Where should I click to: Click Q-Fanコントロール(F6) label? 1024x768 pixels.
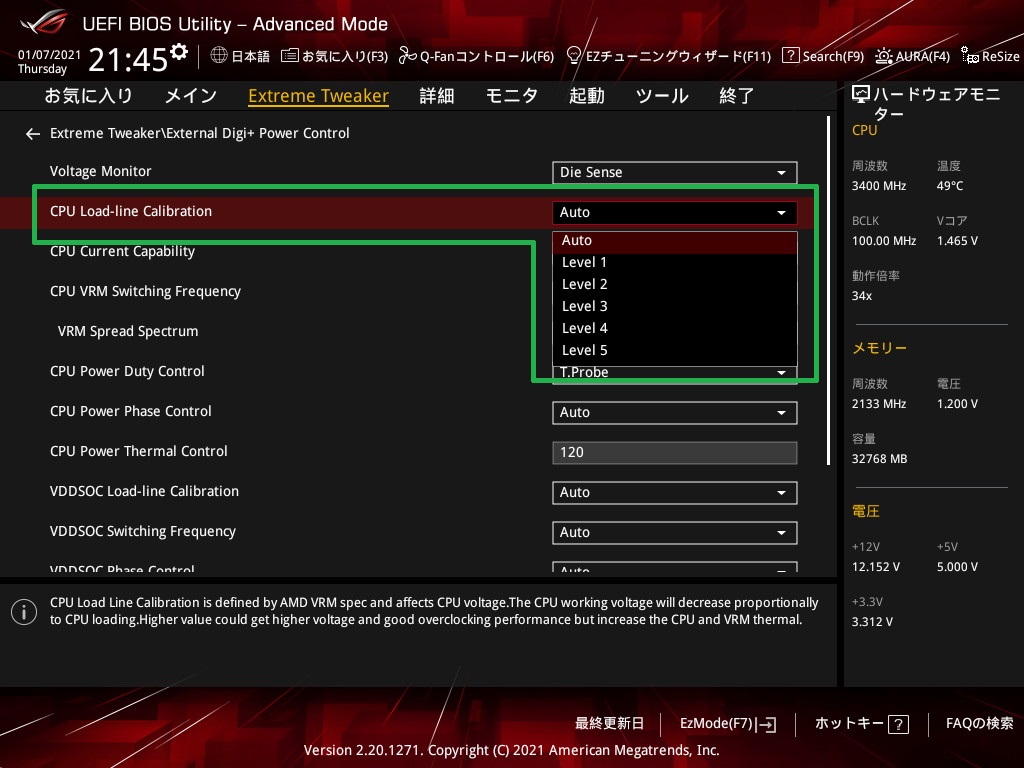pyautogui.click(x=487, y=57)
